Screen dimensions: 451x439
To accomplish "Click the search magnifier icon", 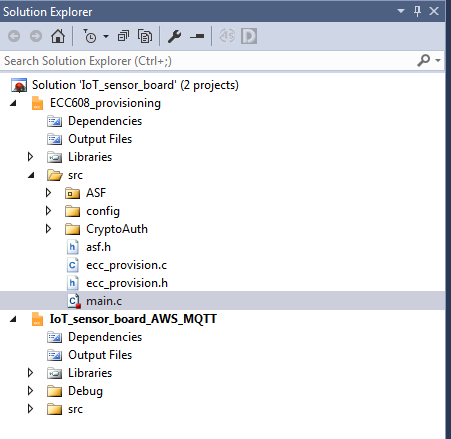I will 423,60.
